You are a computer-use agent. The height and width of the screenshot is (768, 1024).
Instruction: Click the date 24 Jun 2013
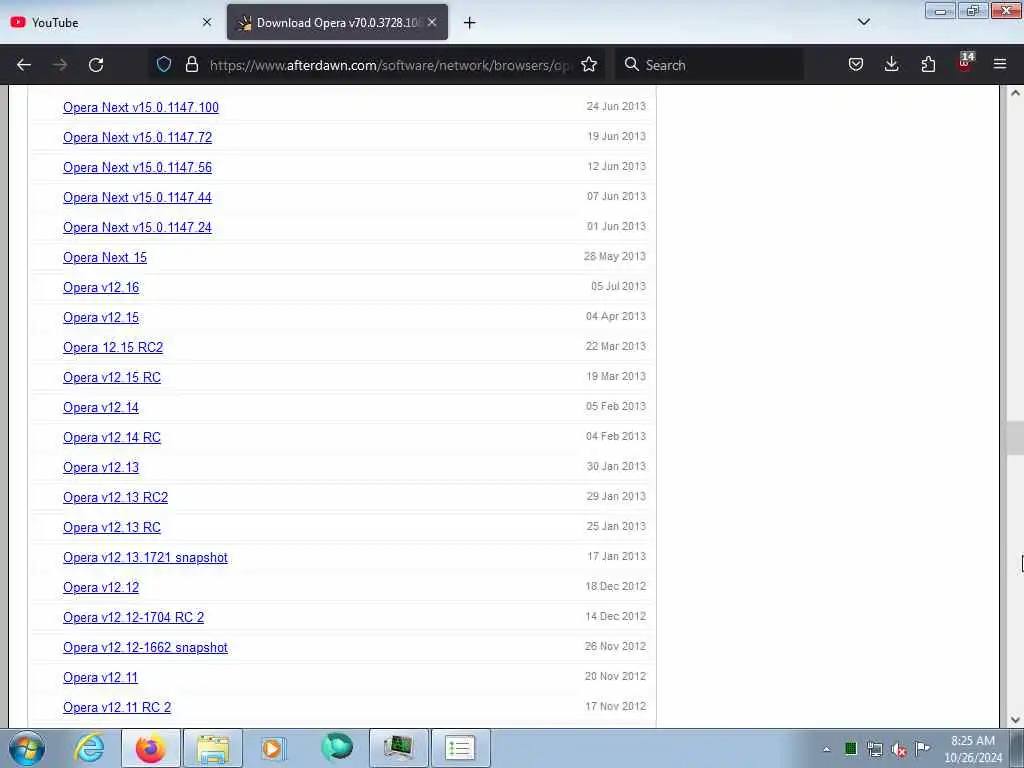[x=616, y=106]
